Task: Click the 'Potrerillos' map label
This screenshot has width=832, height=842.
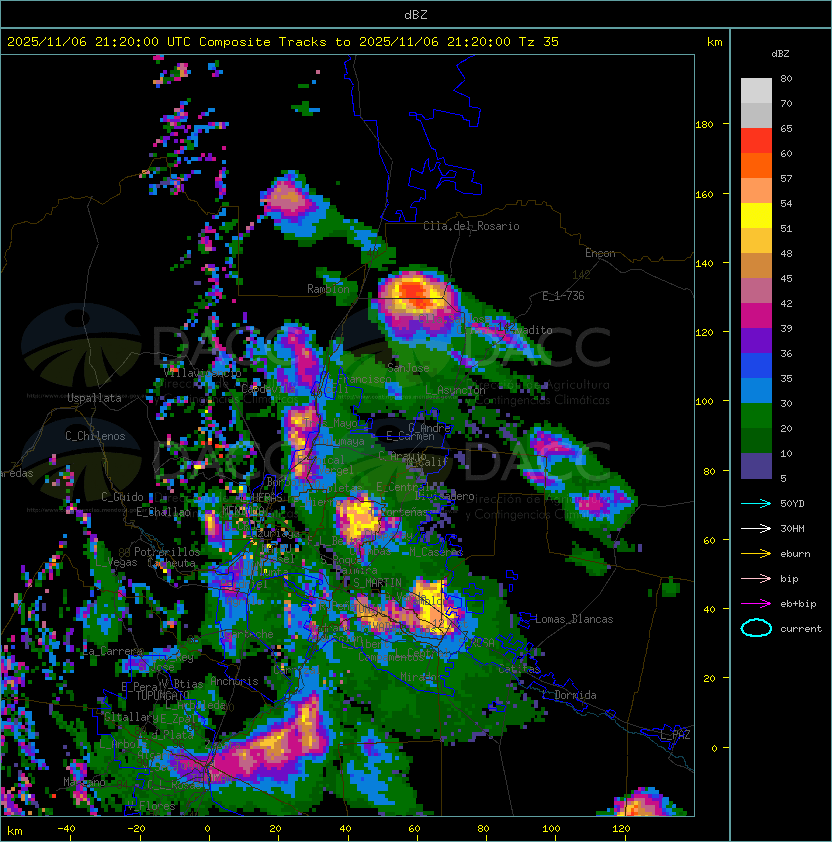Action: pyautogui.click(x=167, y=552)
